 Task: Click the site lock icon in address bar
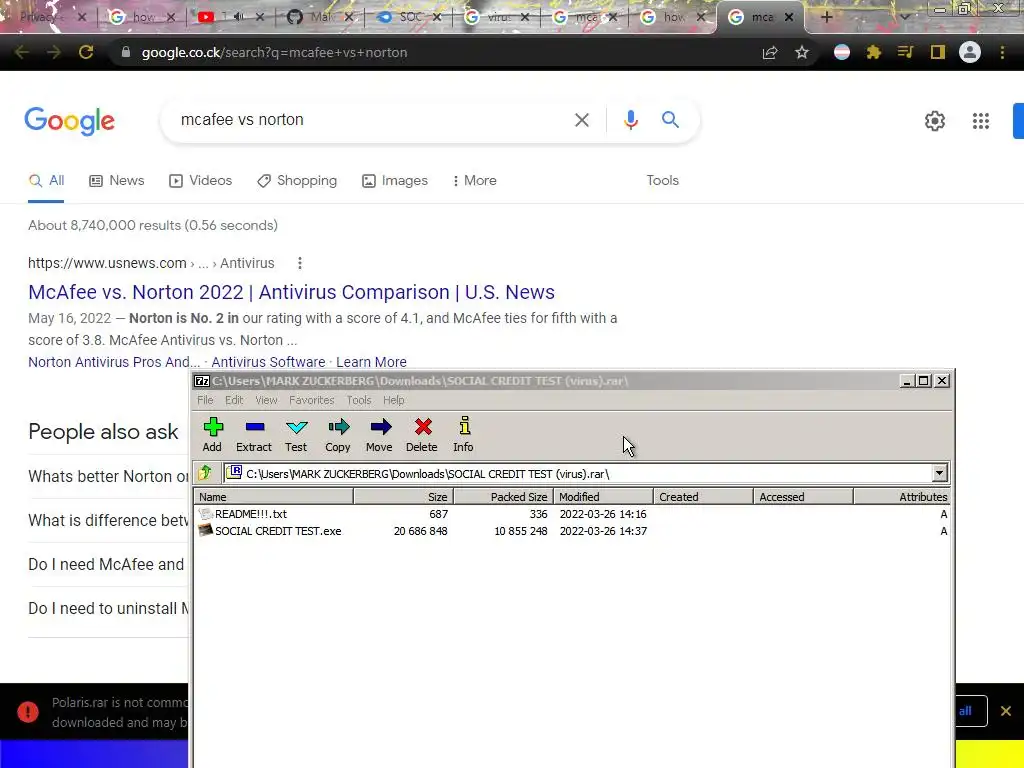coord(126,52)
